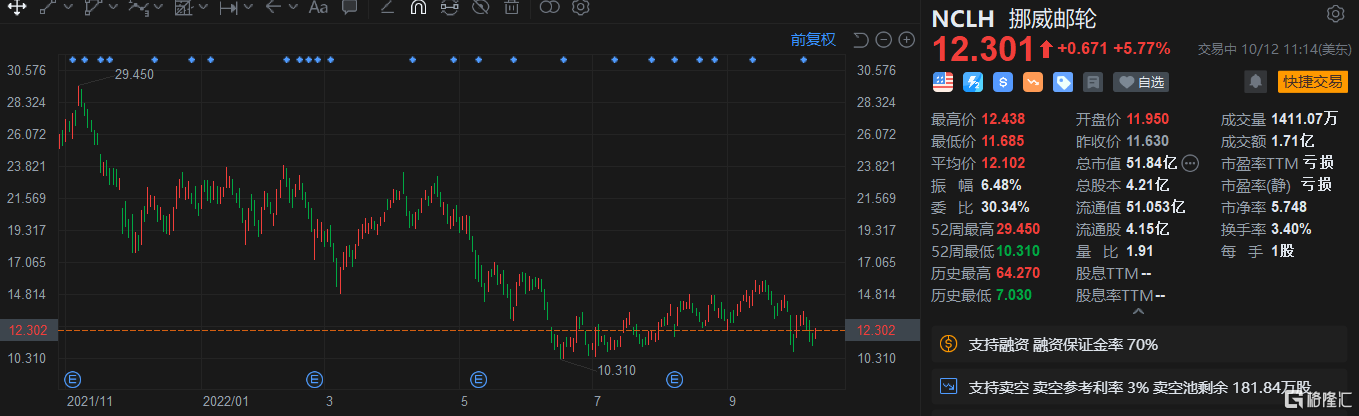Viewport: 1359px width, 416px height.
Task: Toggle magnet snap mode
Action: (x=419, y=8)
